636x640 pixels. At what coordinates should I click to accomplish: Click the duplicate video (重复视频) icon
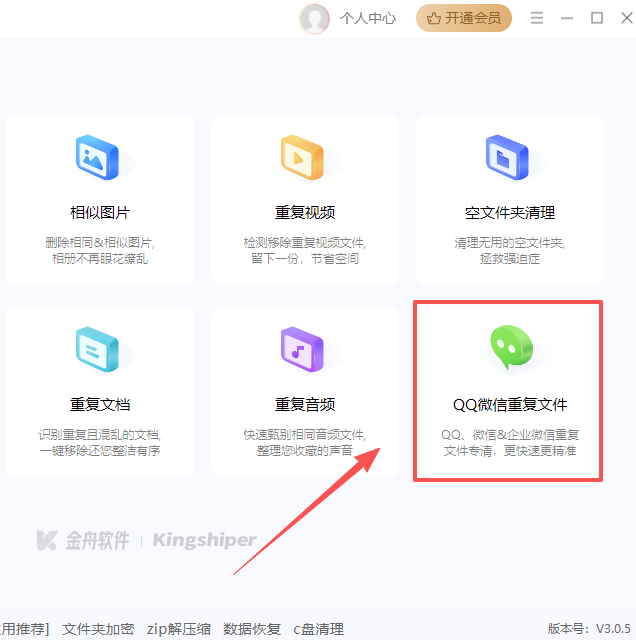click(304, 157)
